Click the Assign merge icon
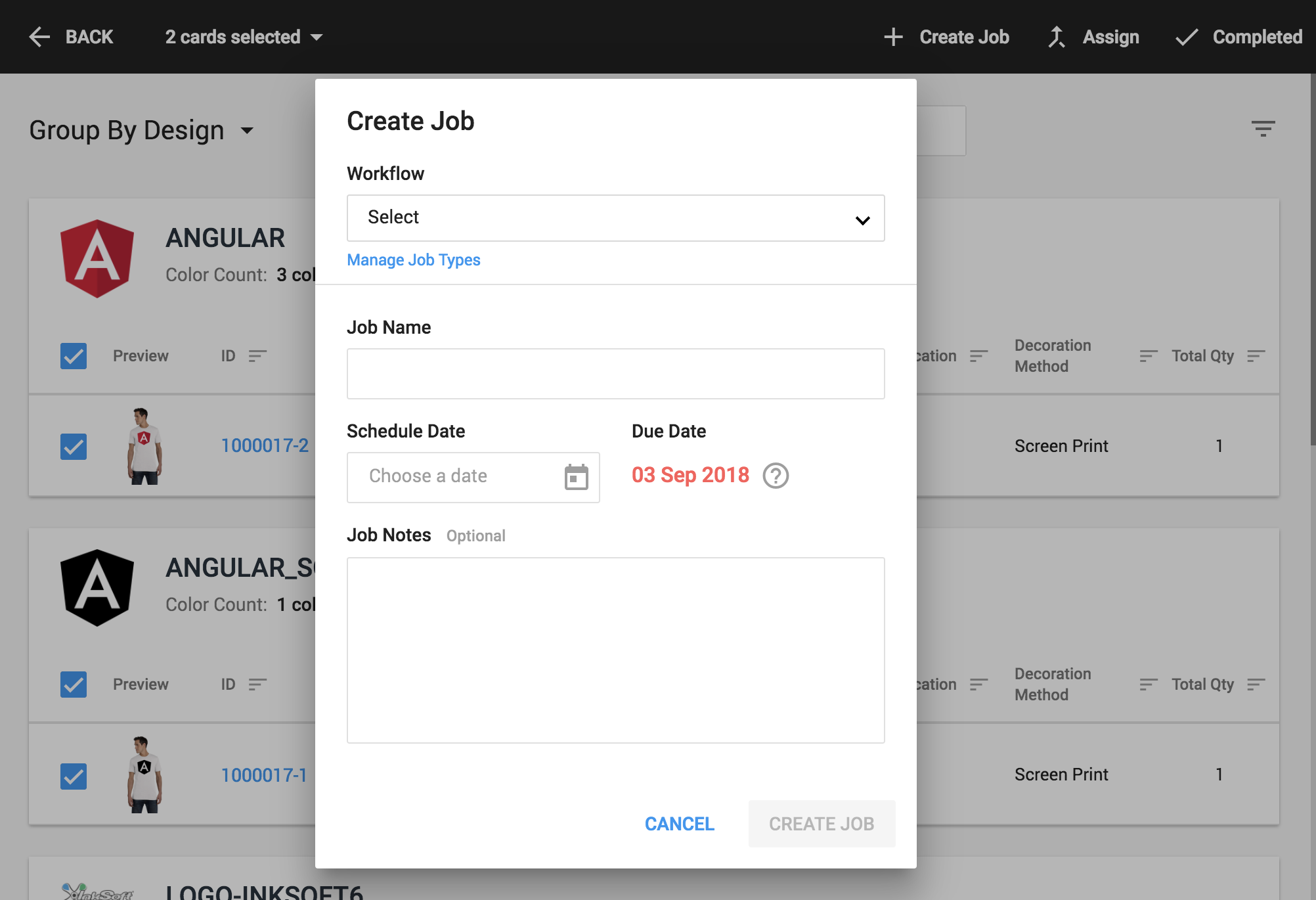1316x900 pixels. click(x=1057, y=37)
